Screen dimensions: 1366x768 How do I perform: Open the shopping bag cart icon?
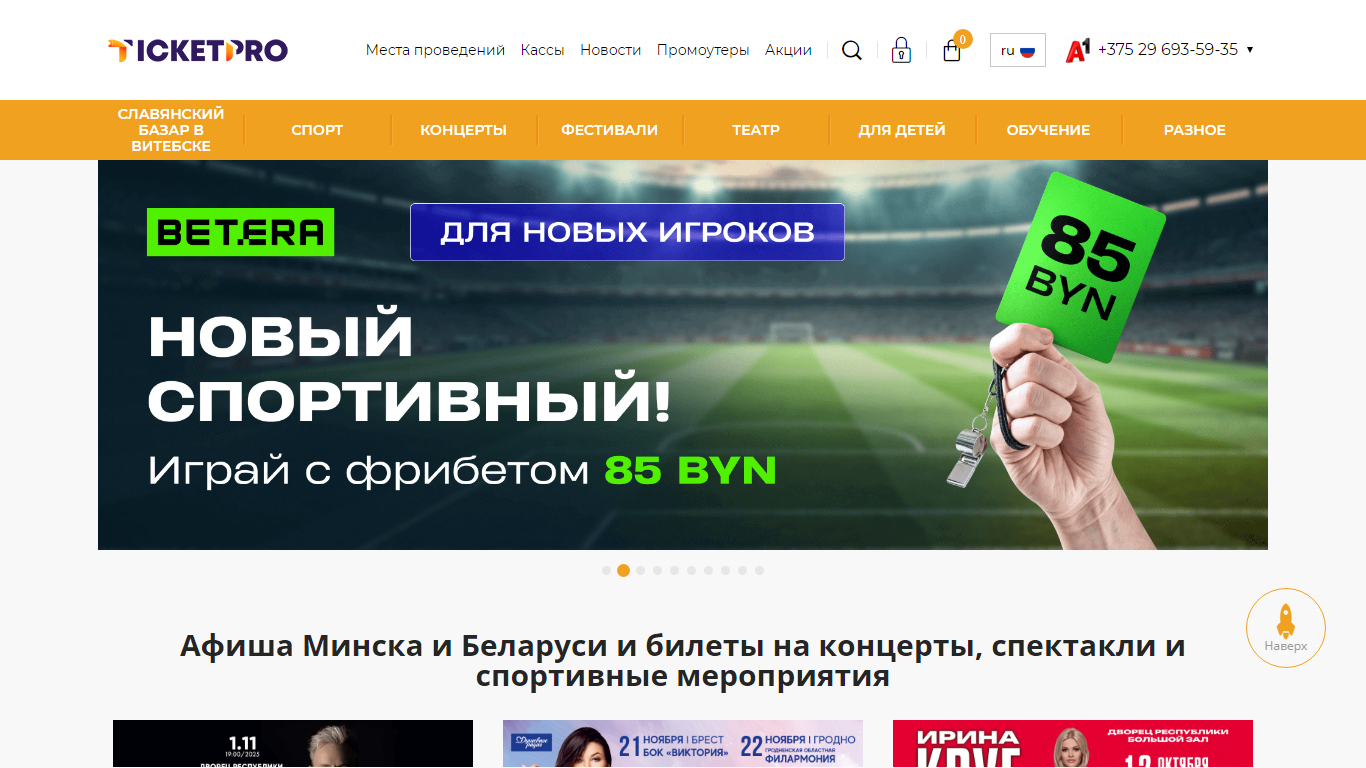click(x=952, y=50)
